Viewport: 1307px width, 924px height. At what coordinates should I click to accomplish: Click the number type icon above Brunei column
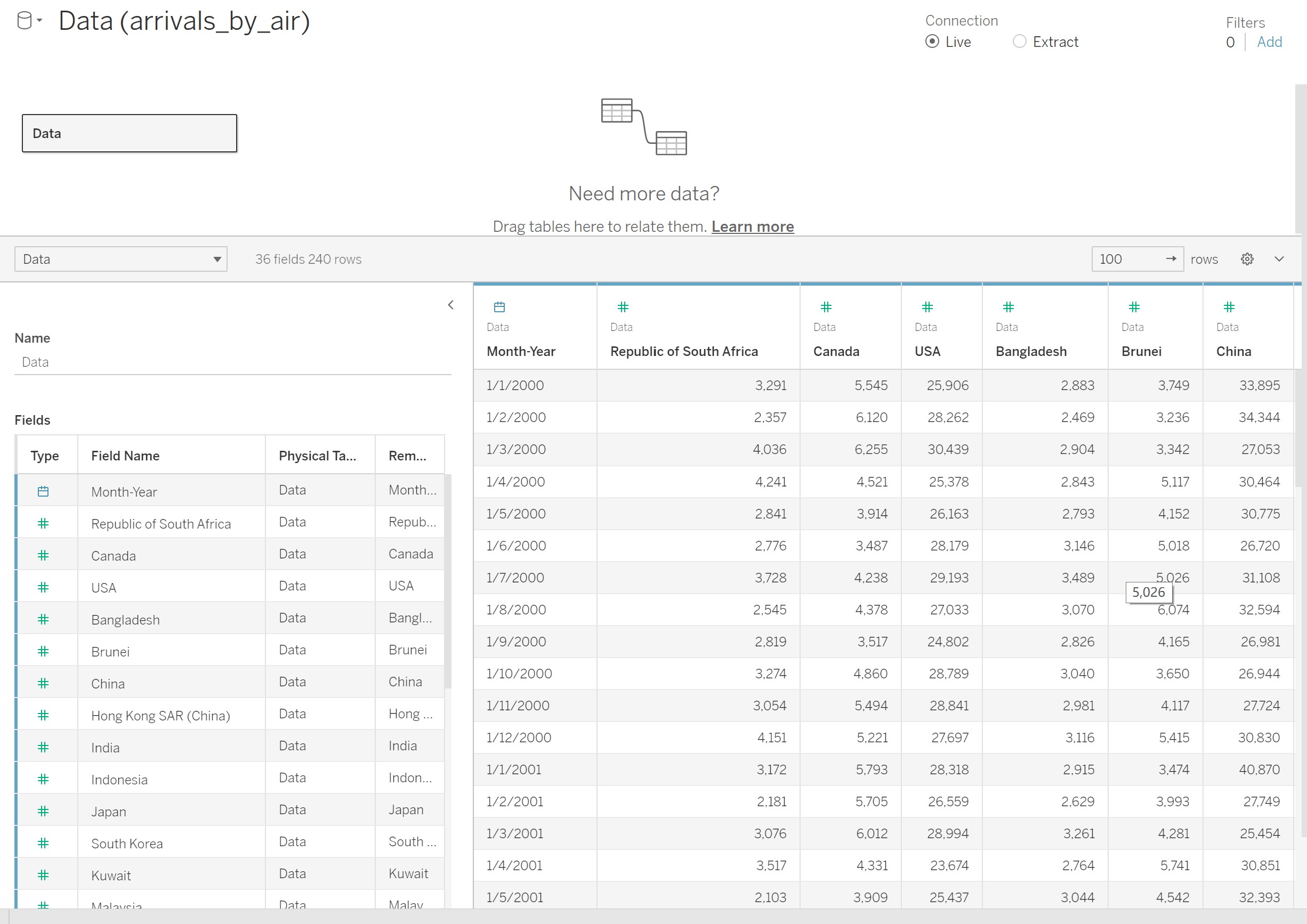[1134, 307]
